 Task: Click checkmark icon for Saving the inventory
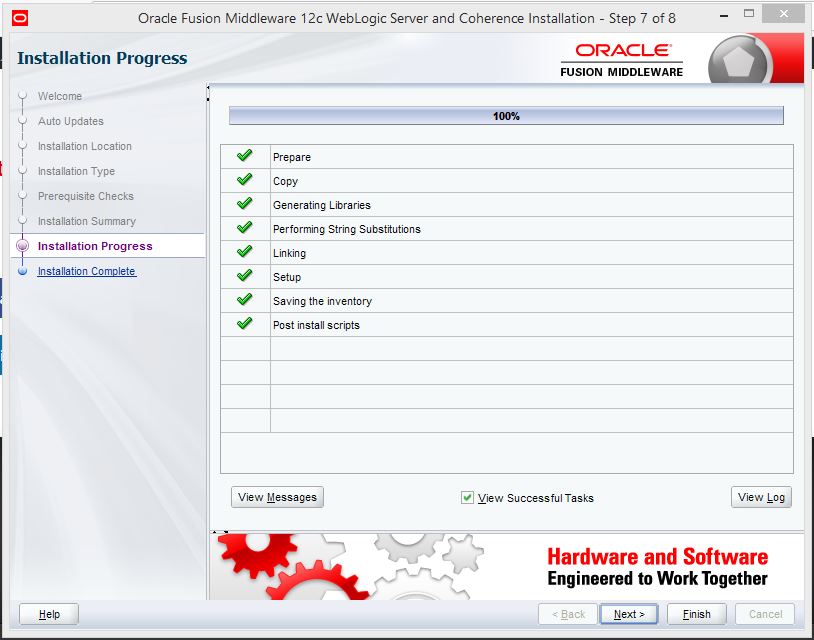point(244,300)
